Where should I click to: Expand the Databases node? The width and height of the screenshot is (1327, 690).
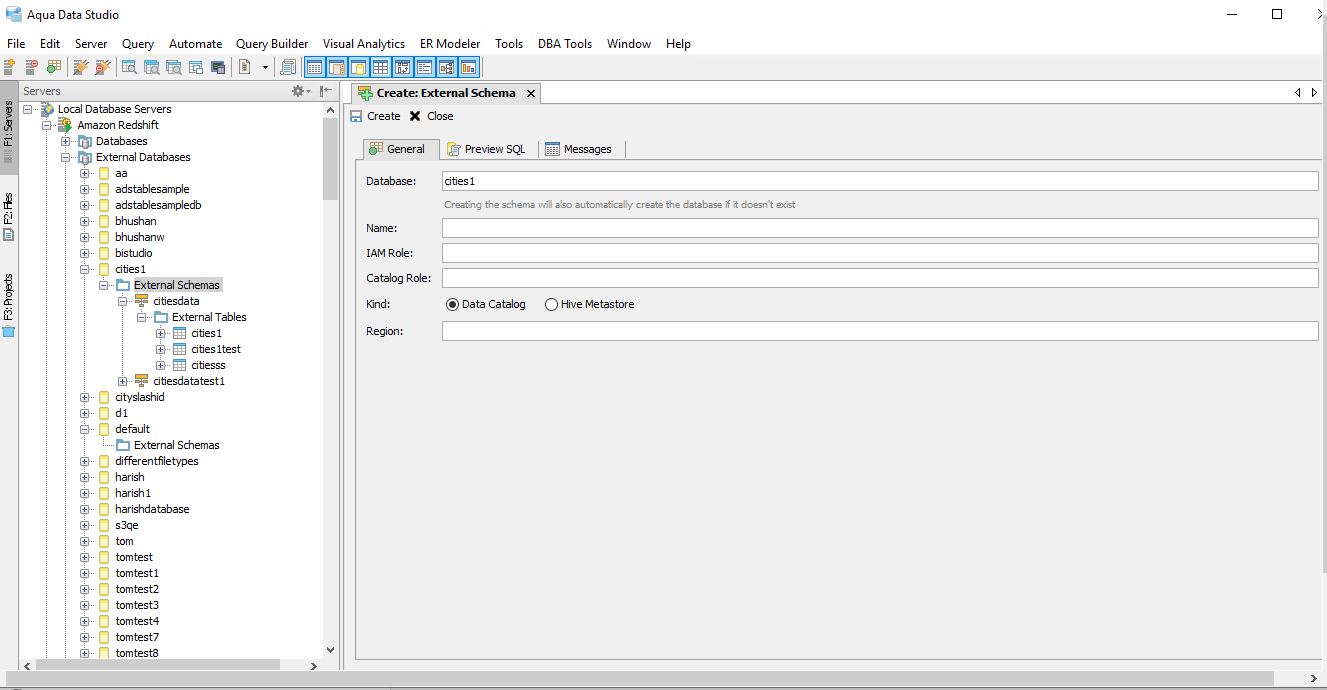pyautogui.click(x=66, y=141)
